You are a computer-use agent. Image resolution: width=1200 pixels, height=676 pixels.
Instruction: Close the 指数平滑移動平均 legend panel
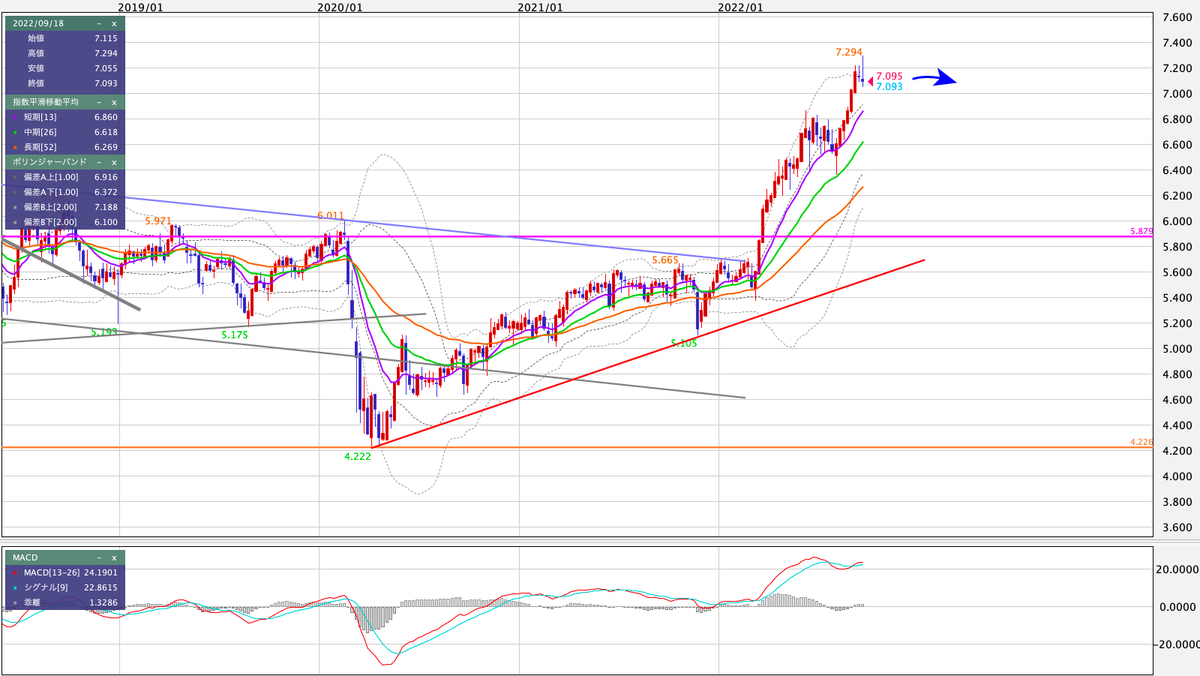pos(113,102)
